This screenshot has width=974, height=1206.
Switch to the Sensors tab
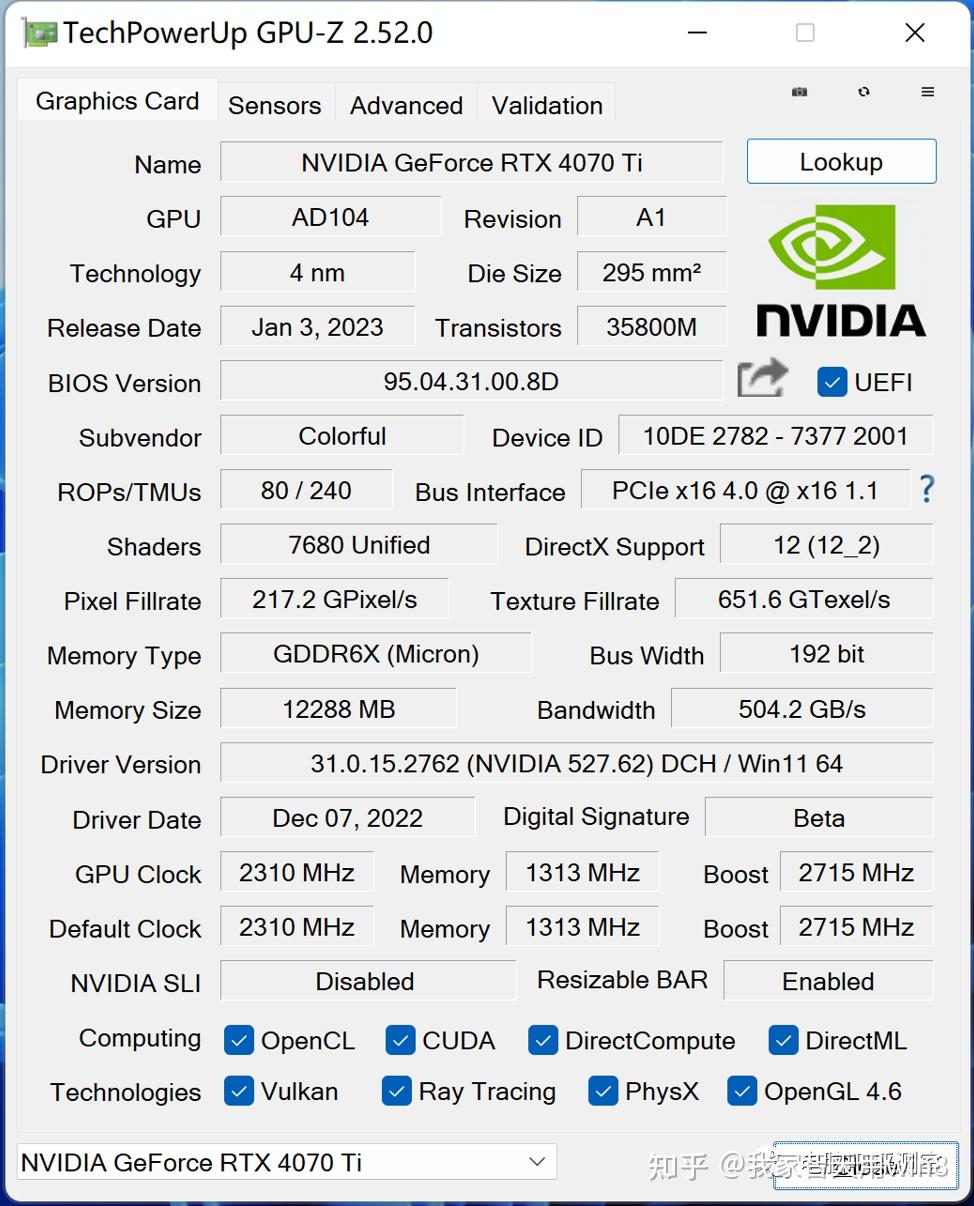click(275, 104)
